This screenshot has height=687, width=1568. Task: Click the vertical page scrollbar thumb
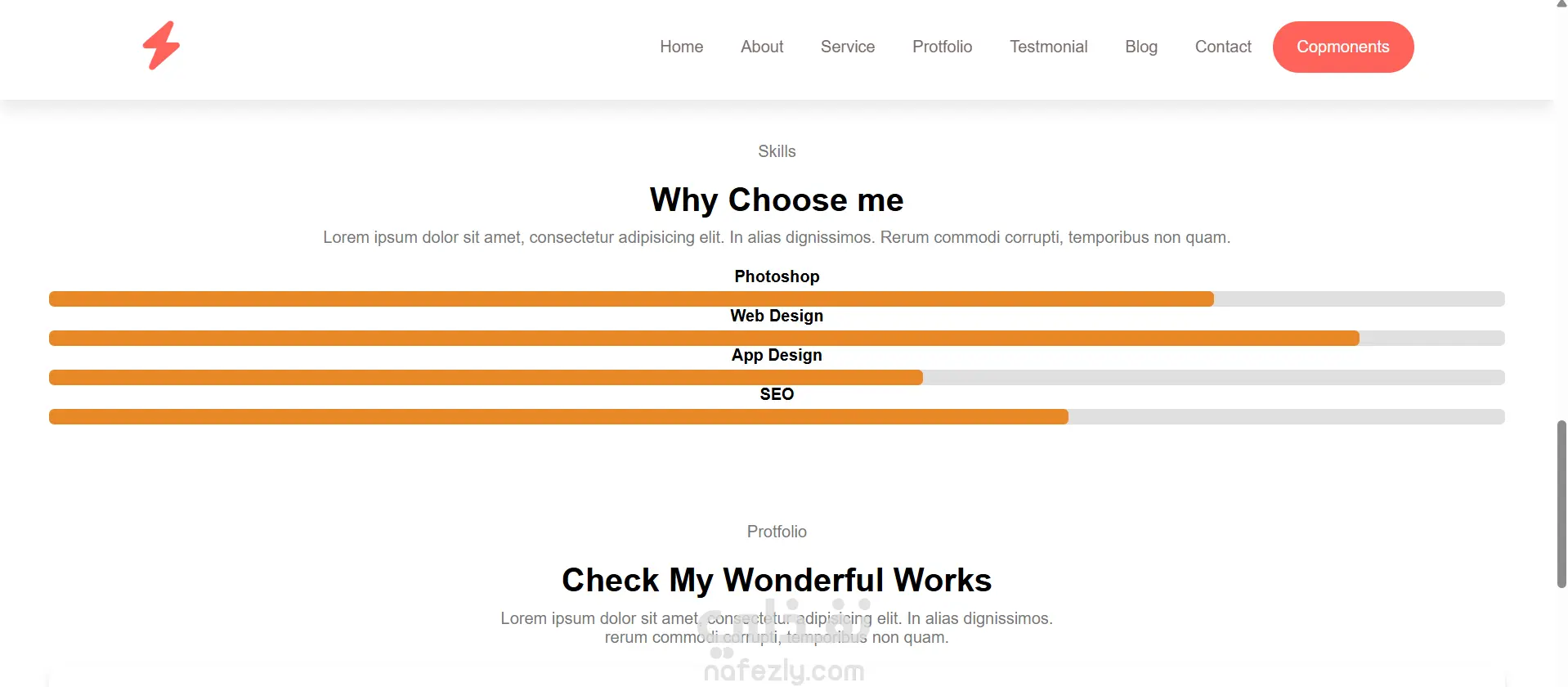[1561, 504]
